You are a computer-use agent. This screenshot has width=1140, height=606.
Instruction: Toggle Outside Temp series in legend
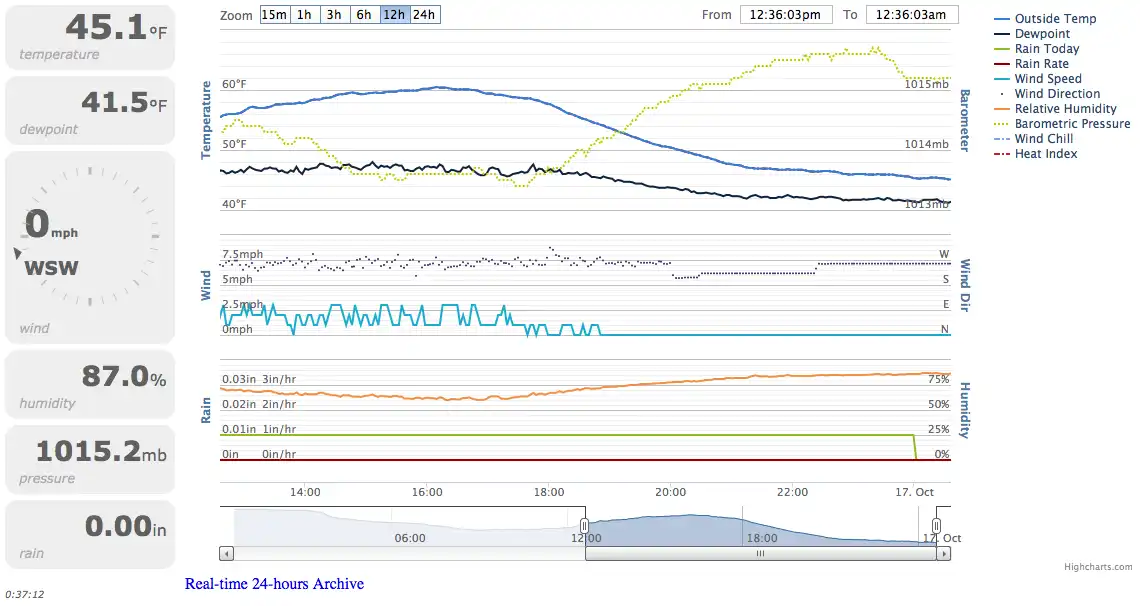1045,19
